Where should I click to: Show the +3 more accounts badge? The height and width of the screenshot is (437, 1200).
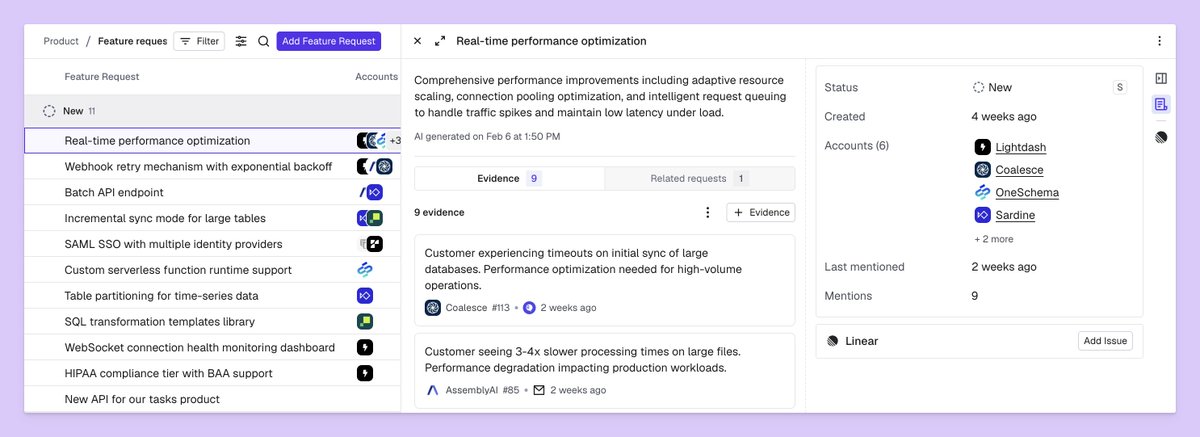394,141
